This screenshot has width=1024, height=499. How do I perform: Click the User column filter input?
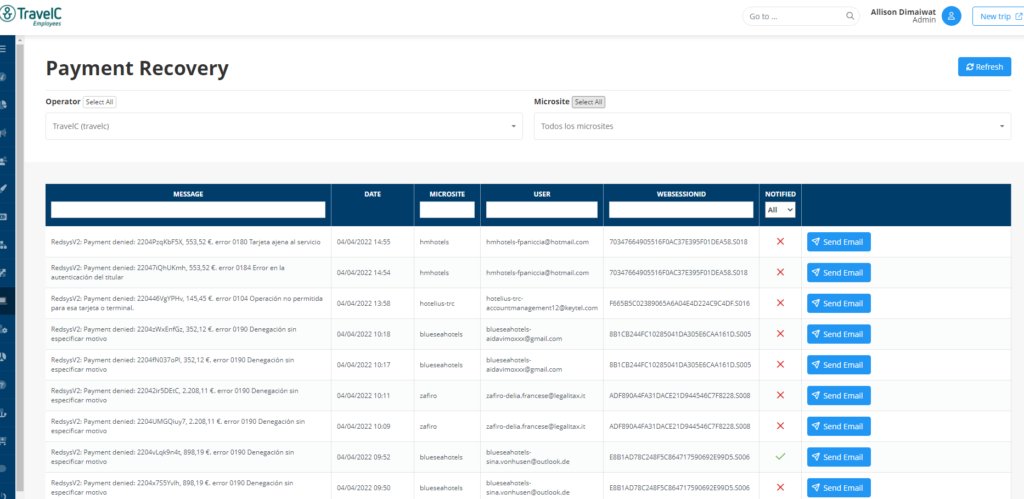tap(541, 210)
